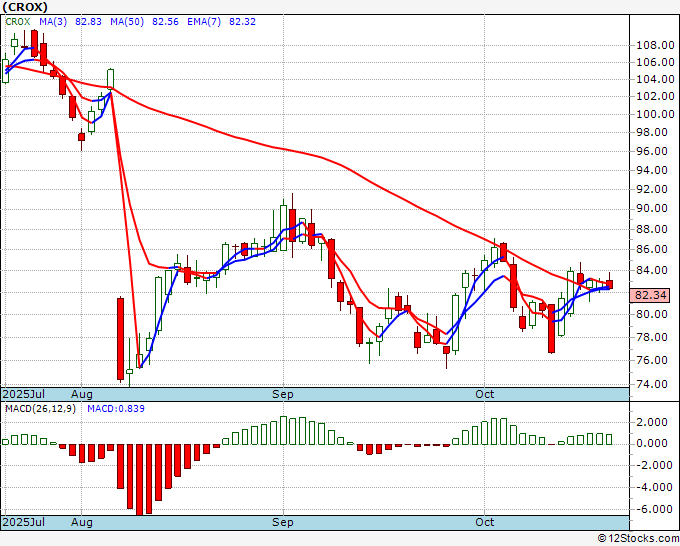Click the 108.00 price axis label
This screenshot has width=680, height=546.
click(x=655, y=45)
